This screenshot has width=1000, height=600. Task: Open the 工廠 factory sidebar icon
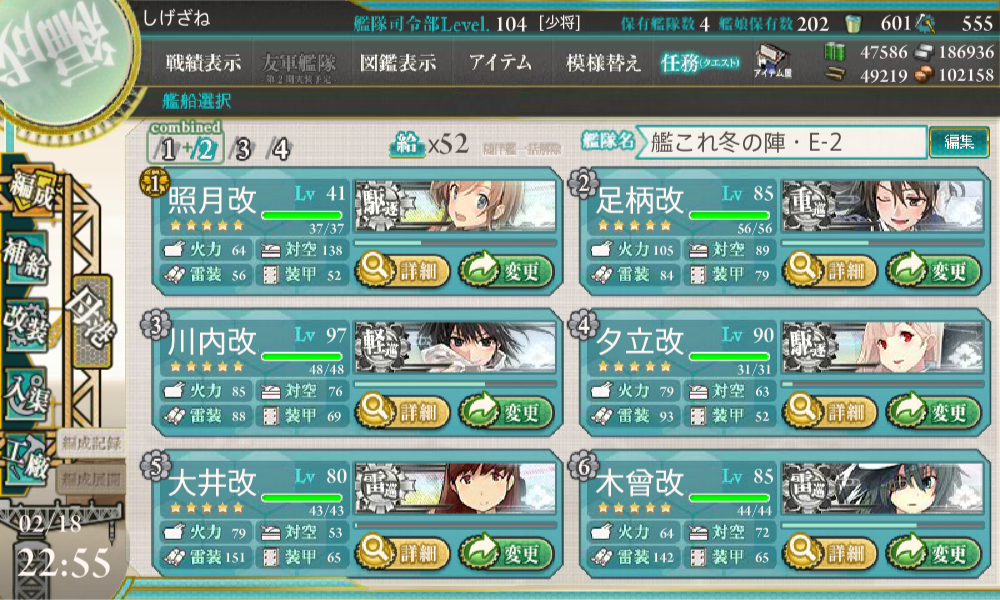pos(26,460)
